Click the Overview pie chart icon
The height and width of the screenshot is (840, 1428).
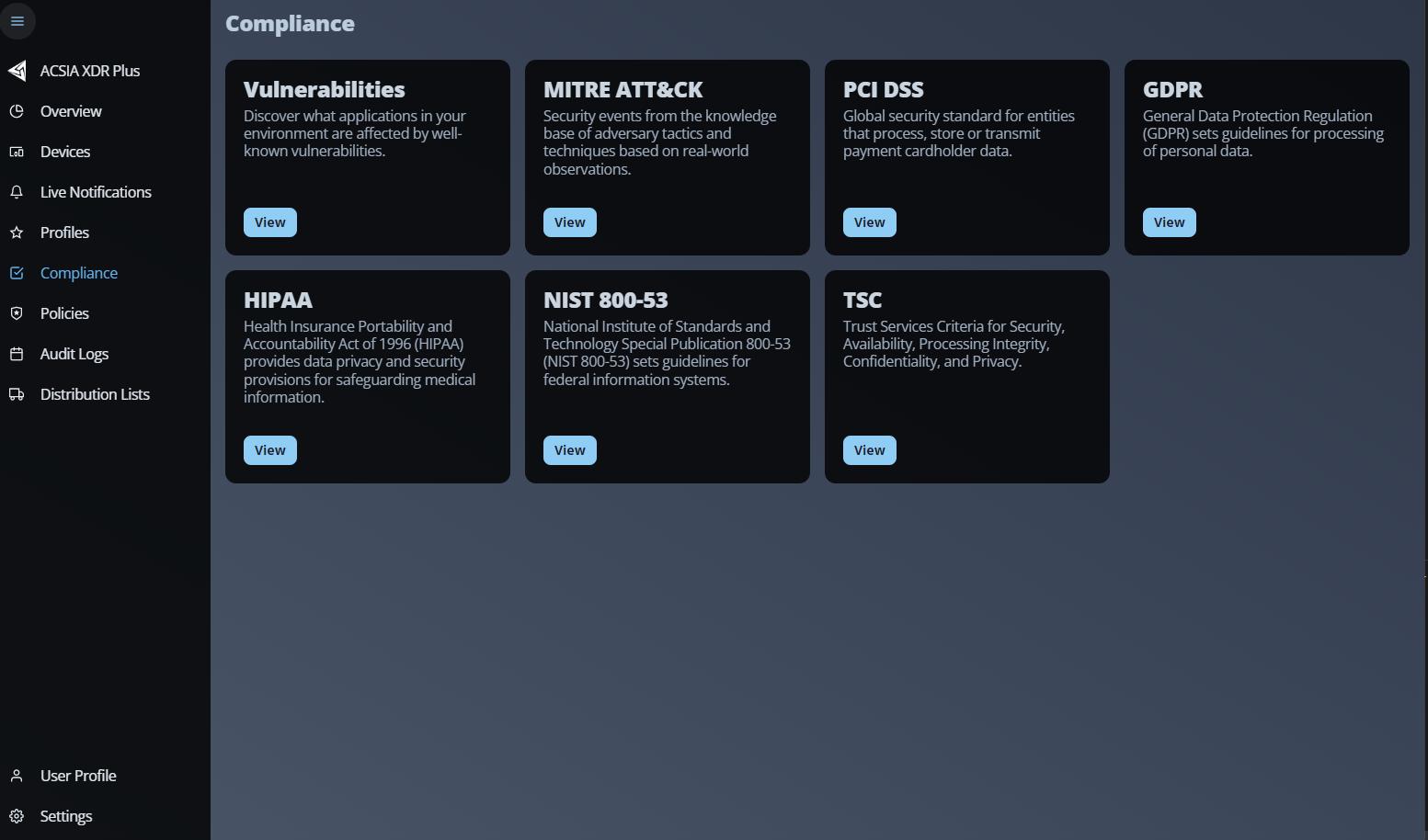[17, 111]
